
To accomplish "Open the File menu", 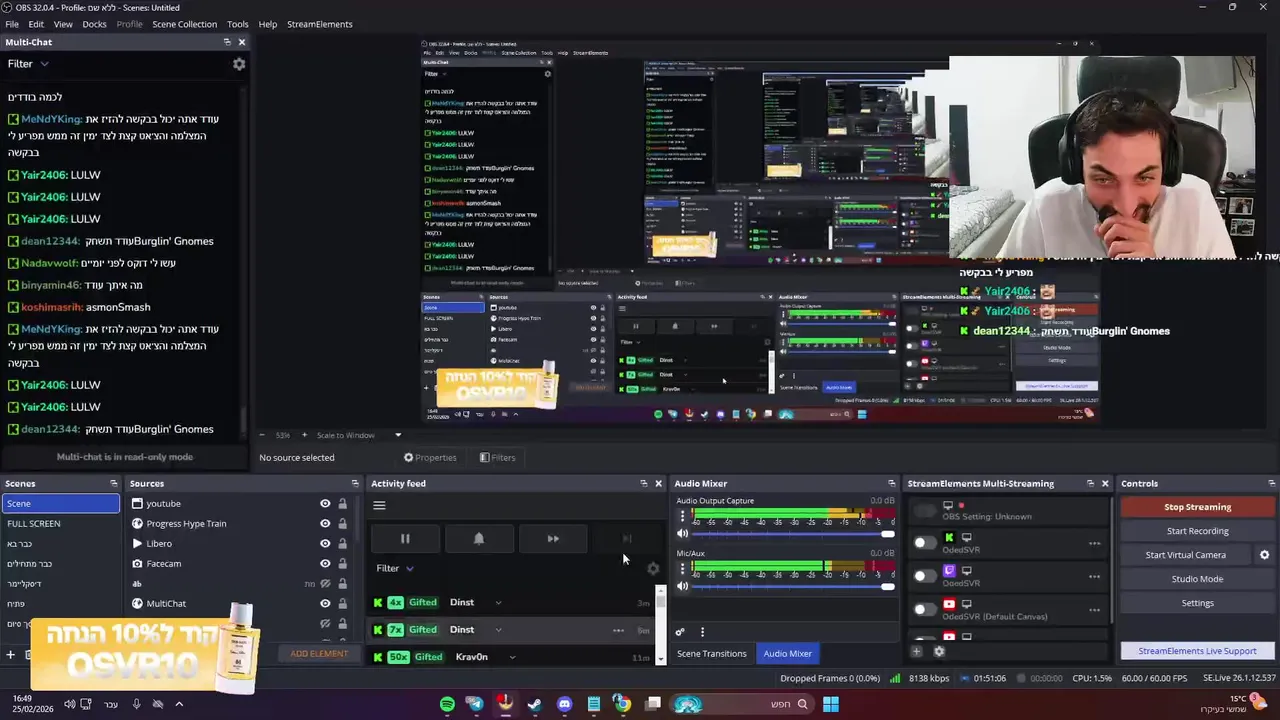I will [12, 24].
